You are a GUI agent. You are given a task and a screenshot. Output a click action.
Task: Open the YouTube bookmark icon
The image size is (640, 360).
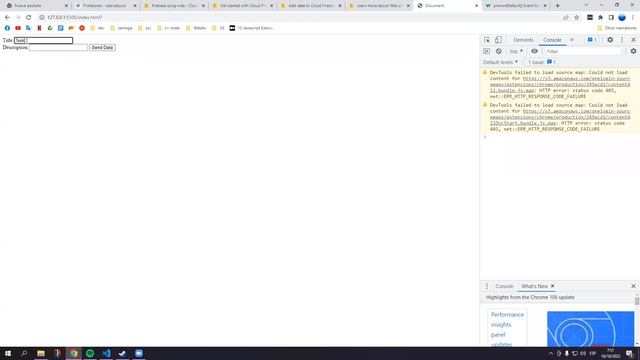point(18,28)
